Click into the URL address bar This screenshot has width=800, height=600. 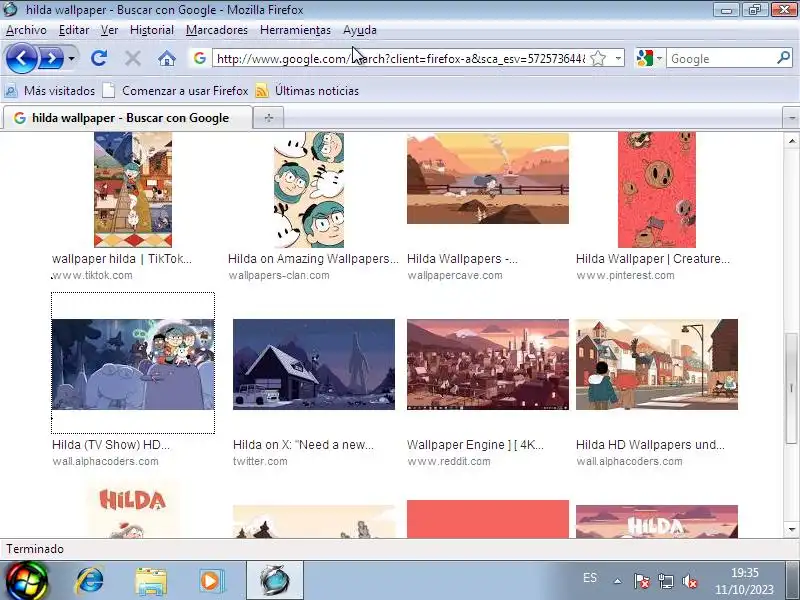pyautogui.click(x=401, y=59)
